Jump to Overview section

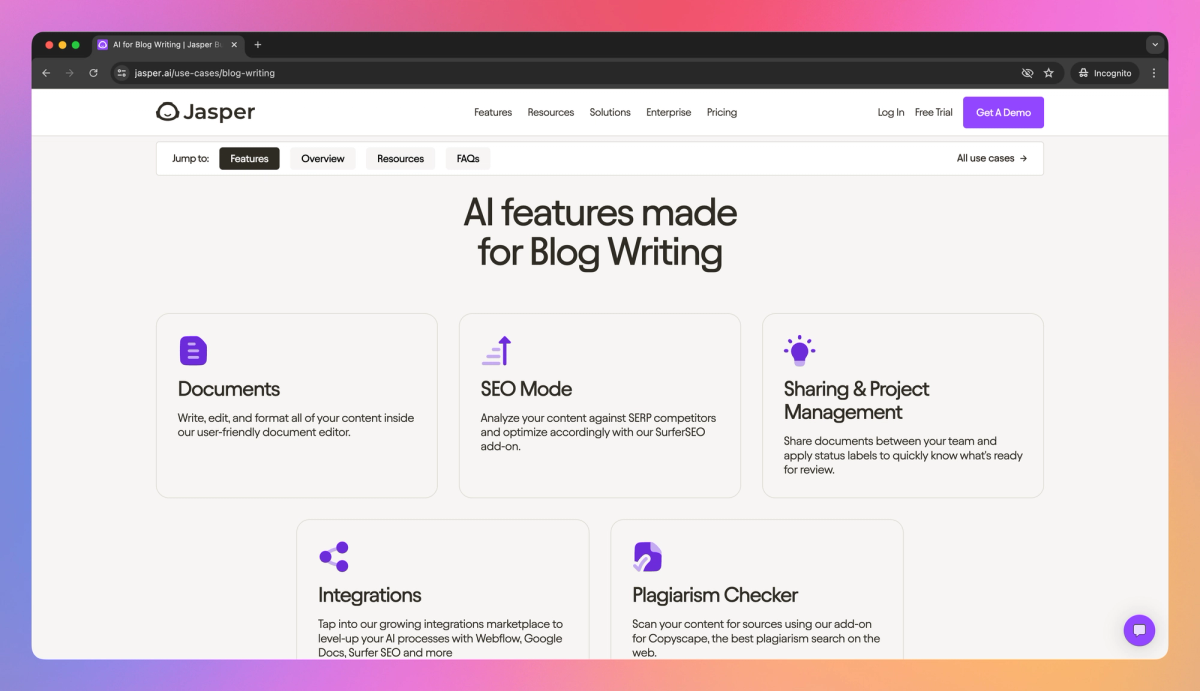(x=323, y=158)
